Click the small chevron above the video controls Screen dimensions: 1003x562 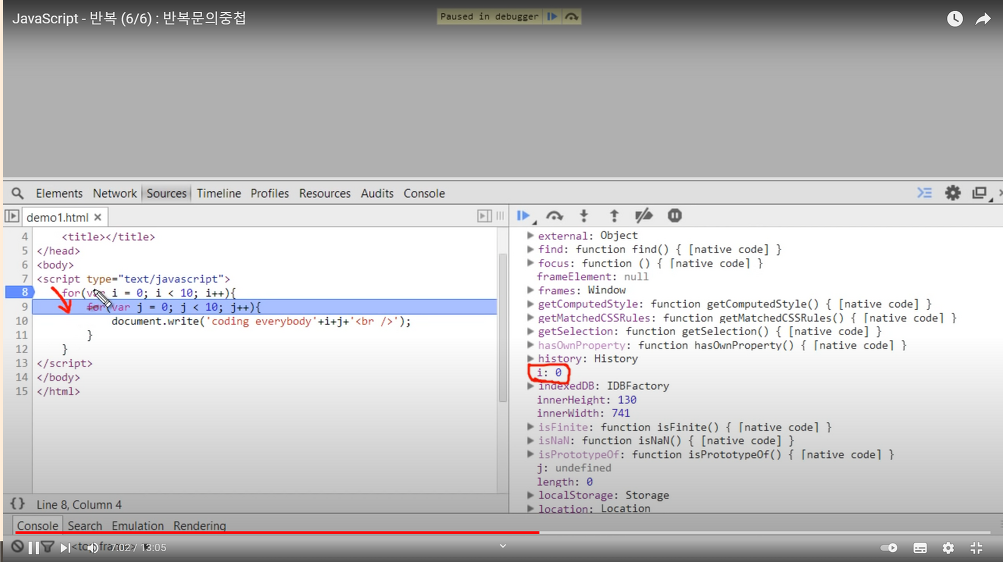pyautogui.click(x=503, y=546)
